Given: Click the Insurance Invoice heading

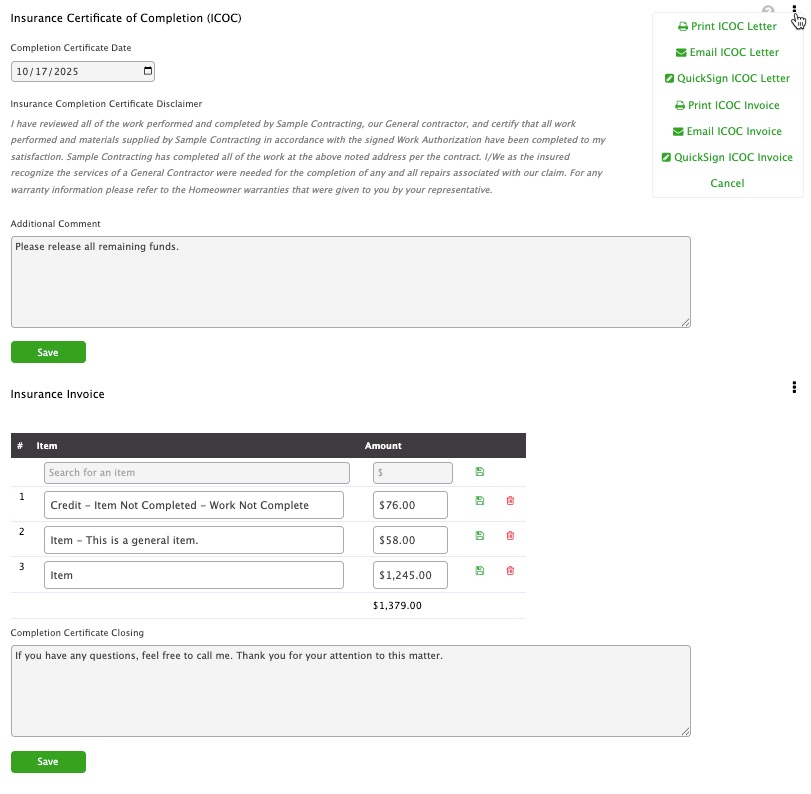Looking at the screenshot, I should pyautogui.click(x=57, y=394).
